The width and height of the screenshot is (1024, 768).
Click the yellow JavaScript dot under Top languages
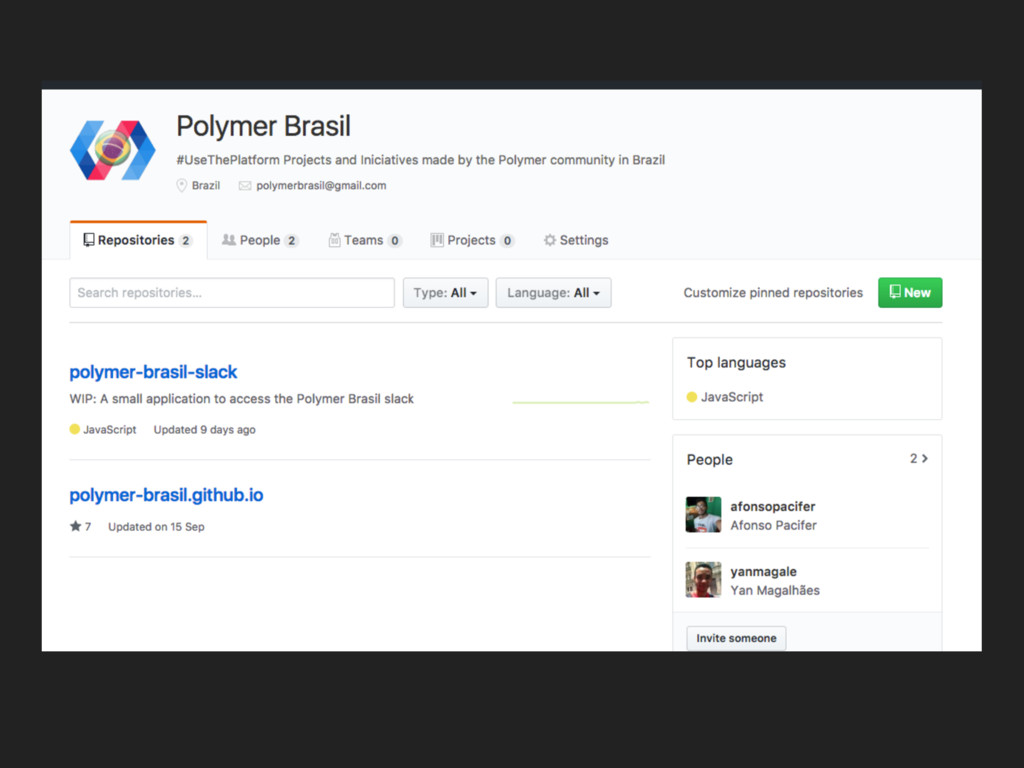tap(692, 397)
